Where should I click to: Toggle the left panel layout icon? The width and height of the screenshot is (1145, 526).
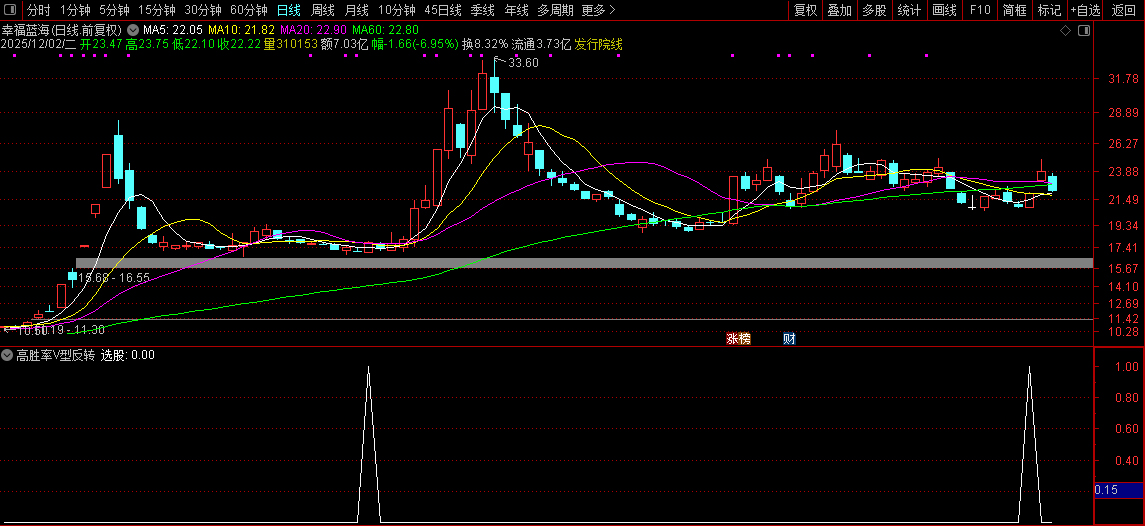pyautogui.click(x=11, y=10)
